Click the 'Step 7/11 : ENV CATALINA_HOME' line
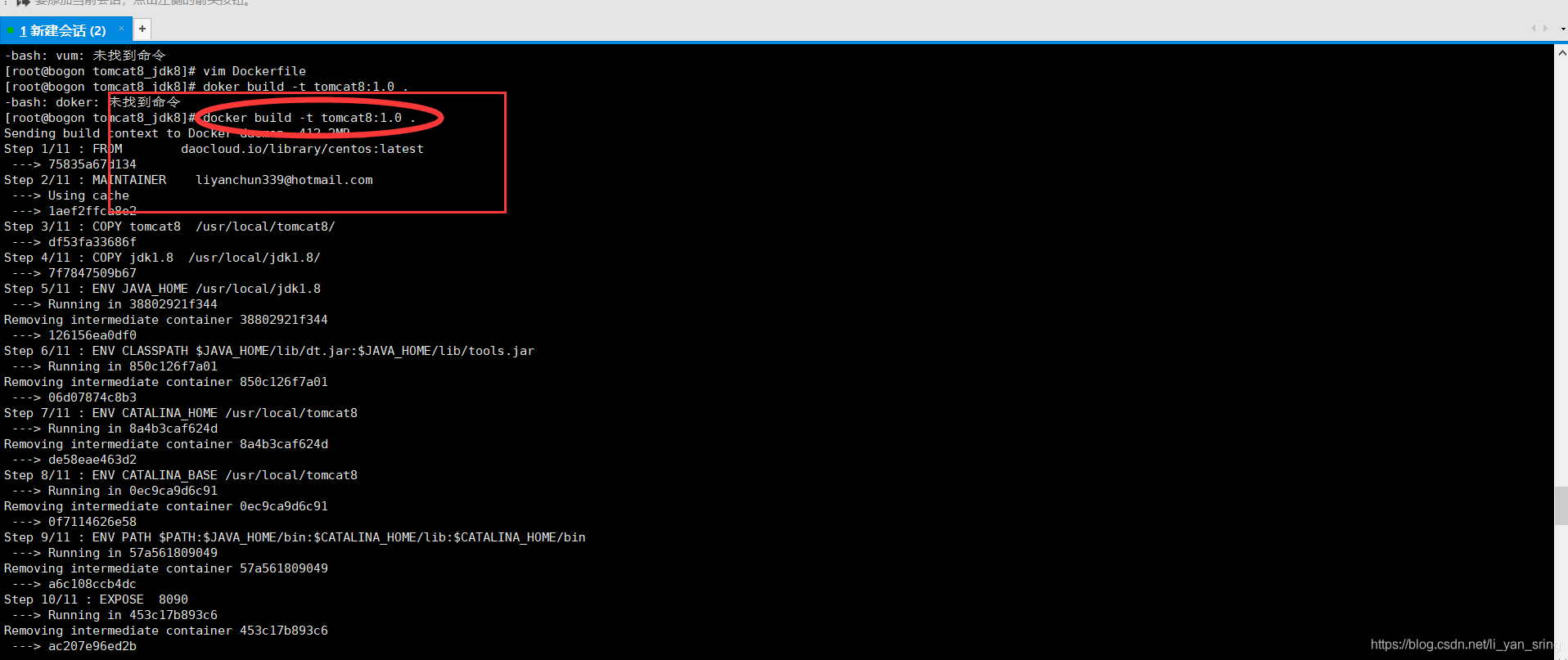 [x=181, y=413]
